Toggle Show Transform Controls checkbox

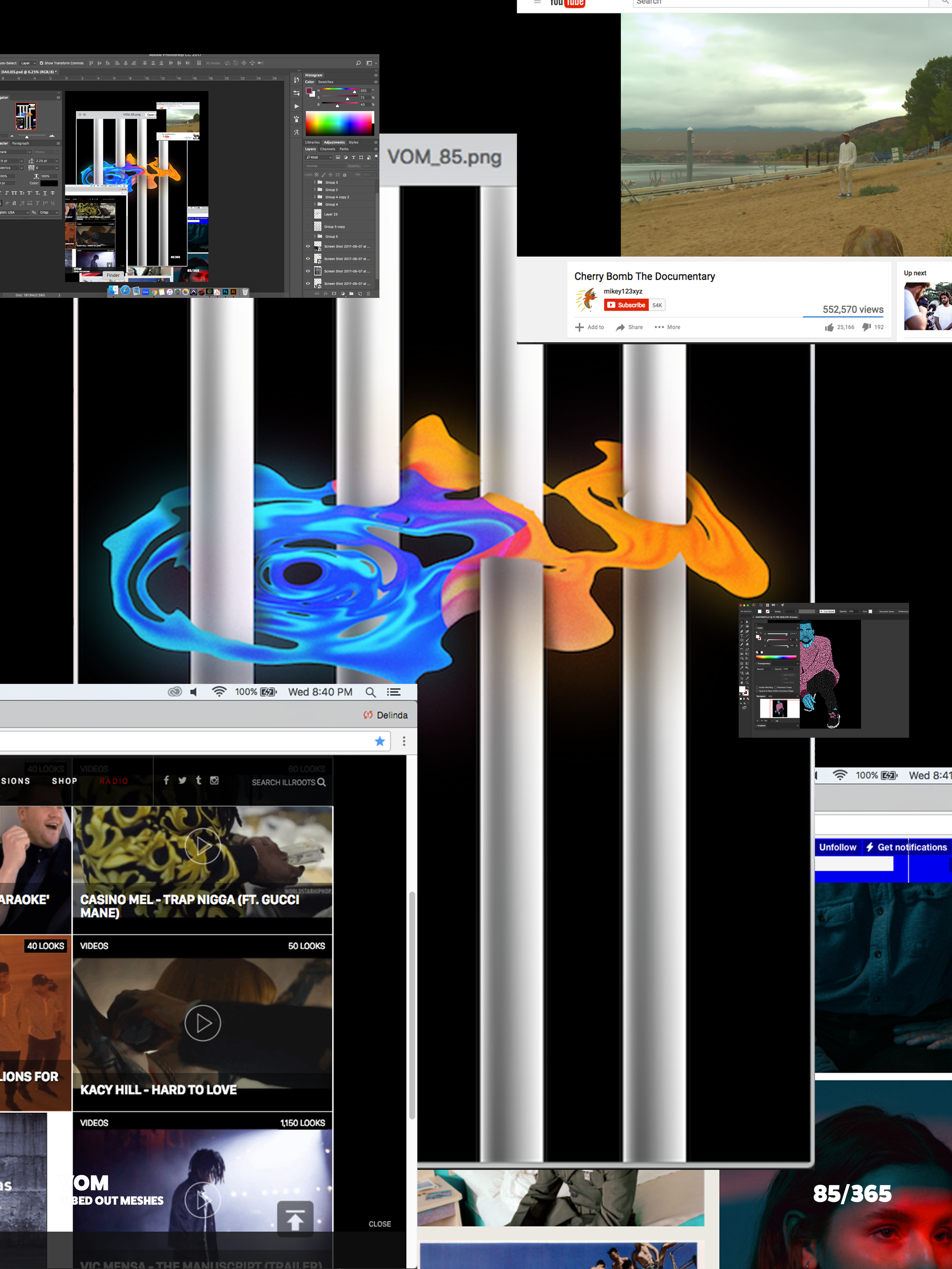[41, 63]
